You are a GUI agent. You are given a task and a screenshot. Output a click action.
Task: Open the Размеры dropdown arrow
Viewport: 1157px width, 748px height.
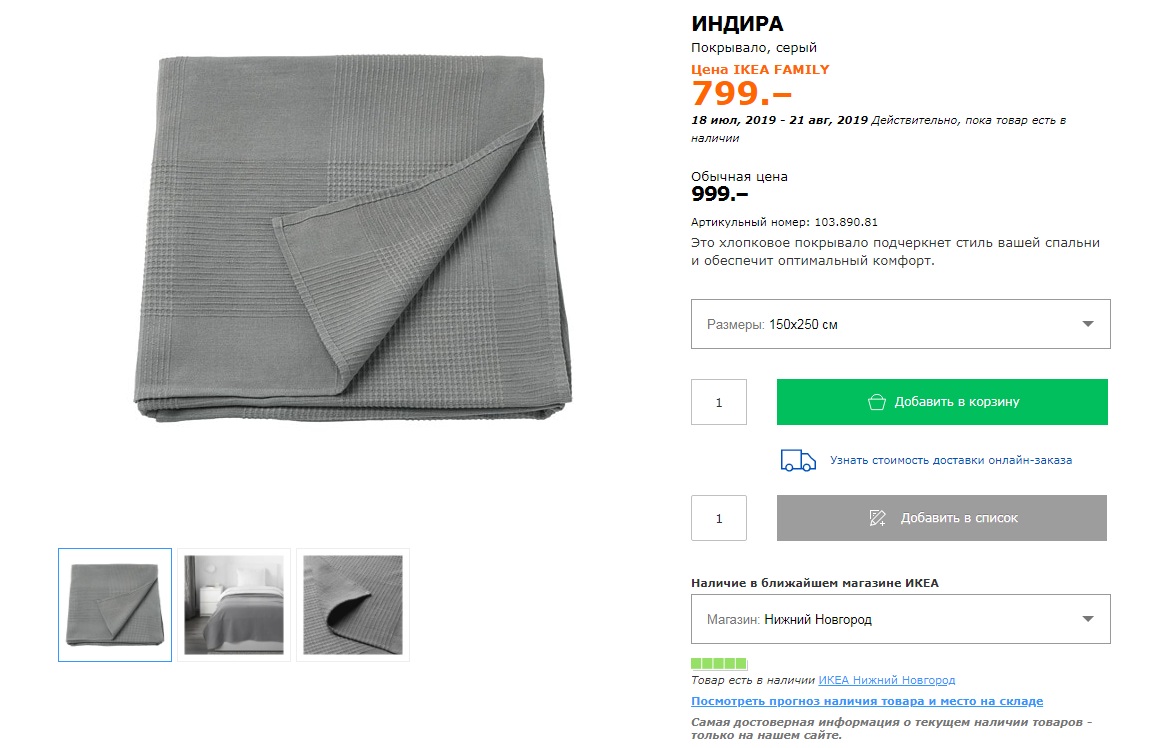(1087, 324)
